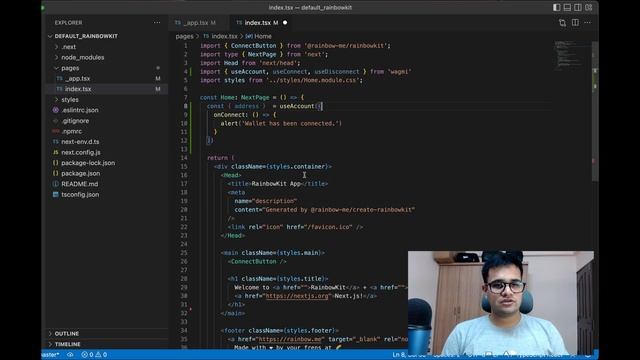Place cursor on line number 13

pyautogui.click(x=184, y=149)
